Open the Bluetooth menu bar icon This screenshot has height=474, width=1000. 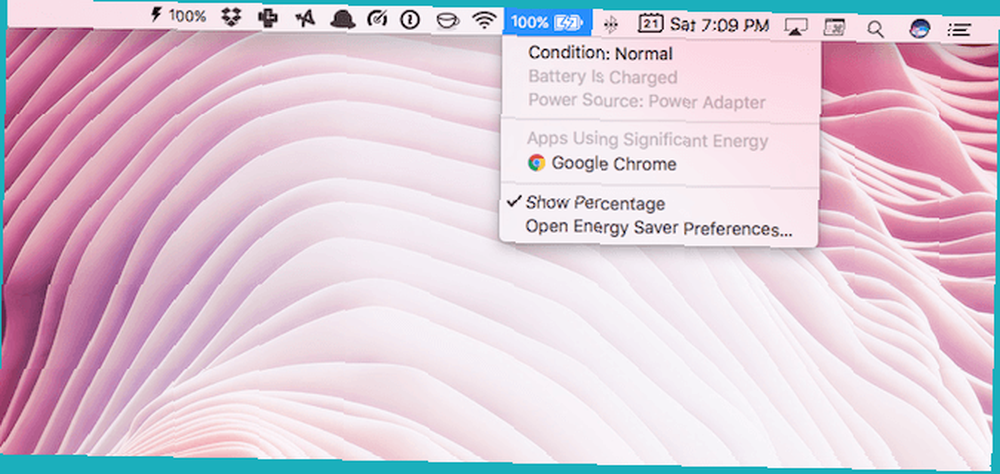(611, 24)
